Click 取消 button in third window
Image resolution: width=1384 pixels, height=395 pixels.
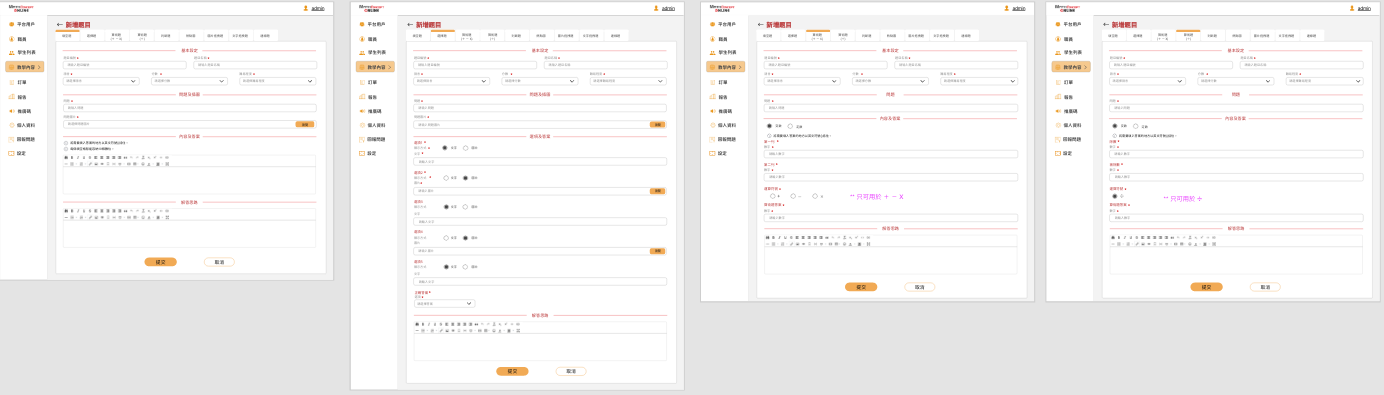pos(920,287)
